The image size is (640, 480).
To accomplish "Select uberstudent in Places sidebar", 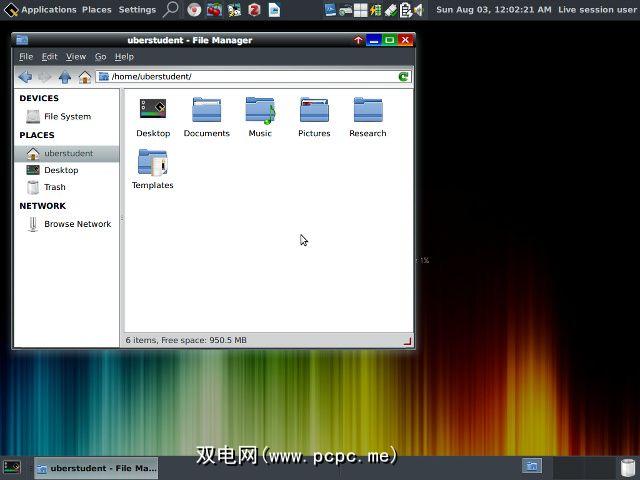I will coord(67,153).
